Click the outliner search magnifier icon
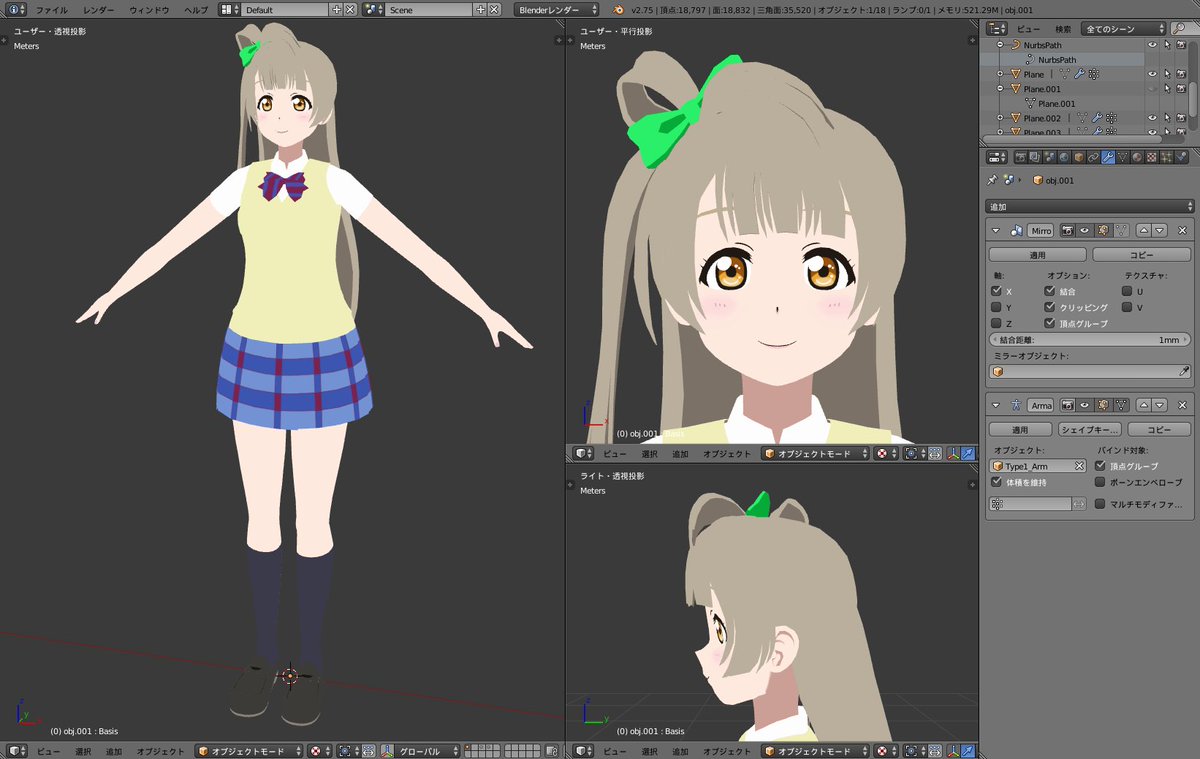 [x=1181, y=29]
